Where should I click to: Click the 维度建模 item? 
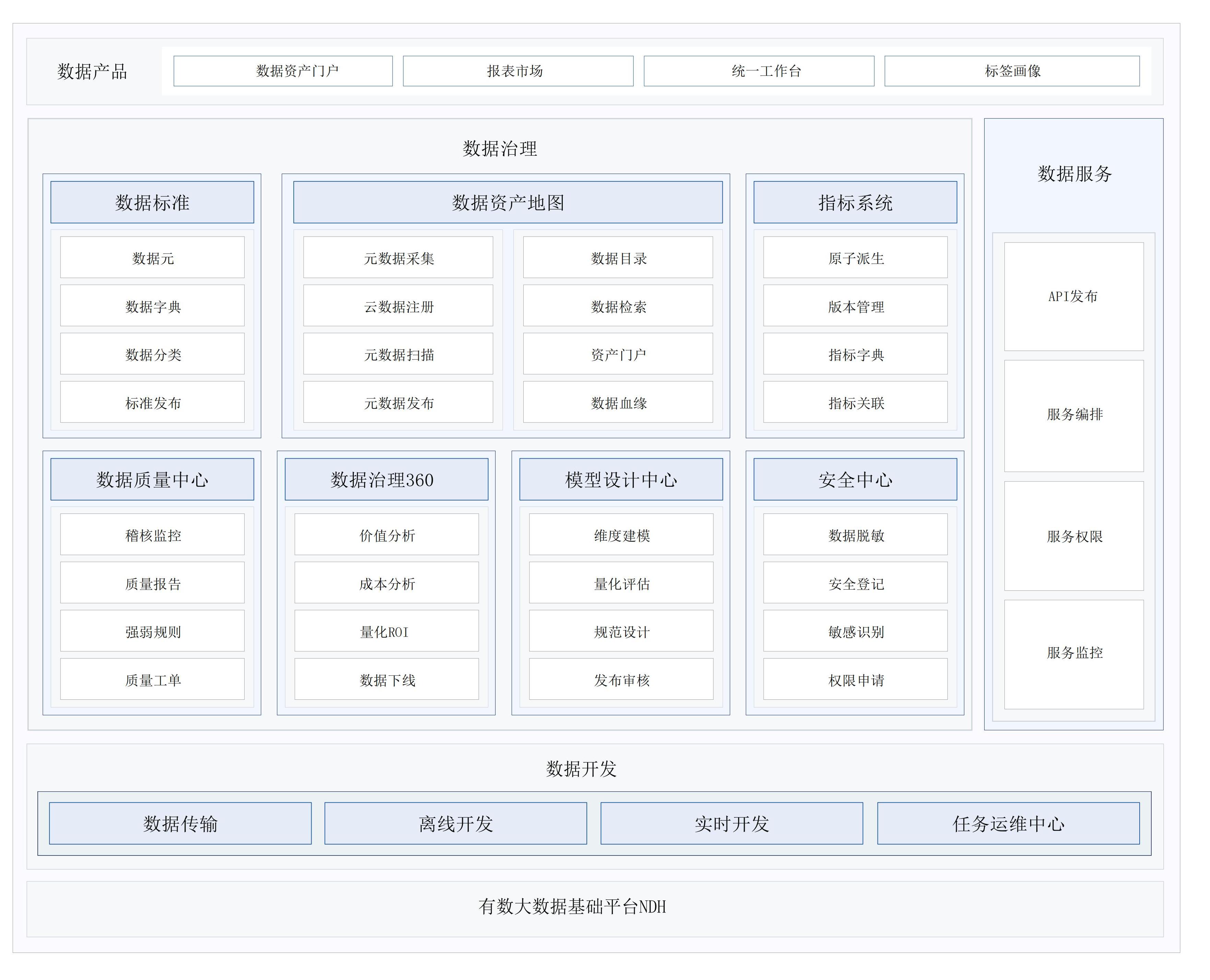(x=621, y=535)
